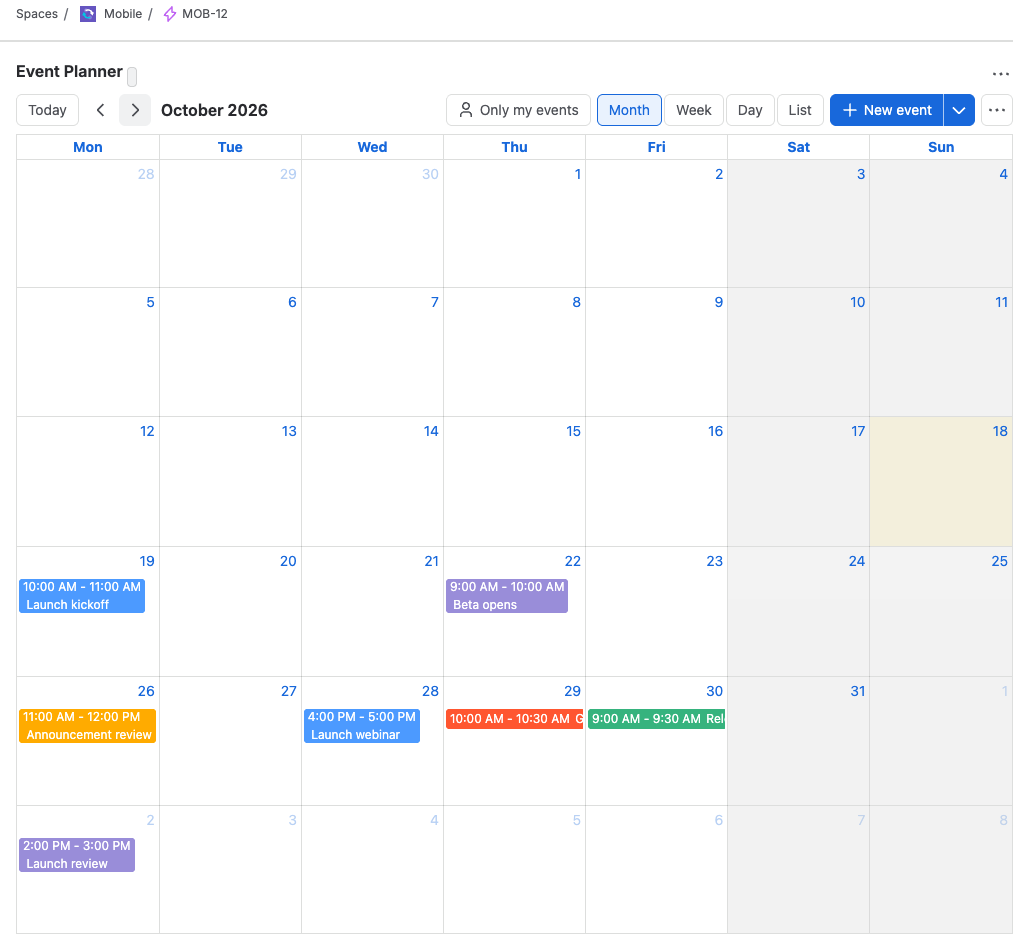Click the Mobile space icon in breadcrumb

[88, 14]
